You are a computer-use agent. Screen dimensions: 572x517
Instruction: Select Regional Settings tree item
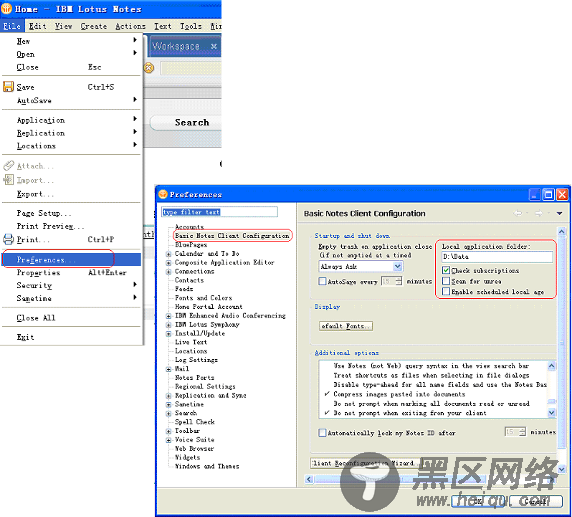point(205,386)
